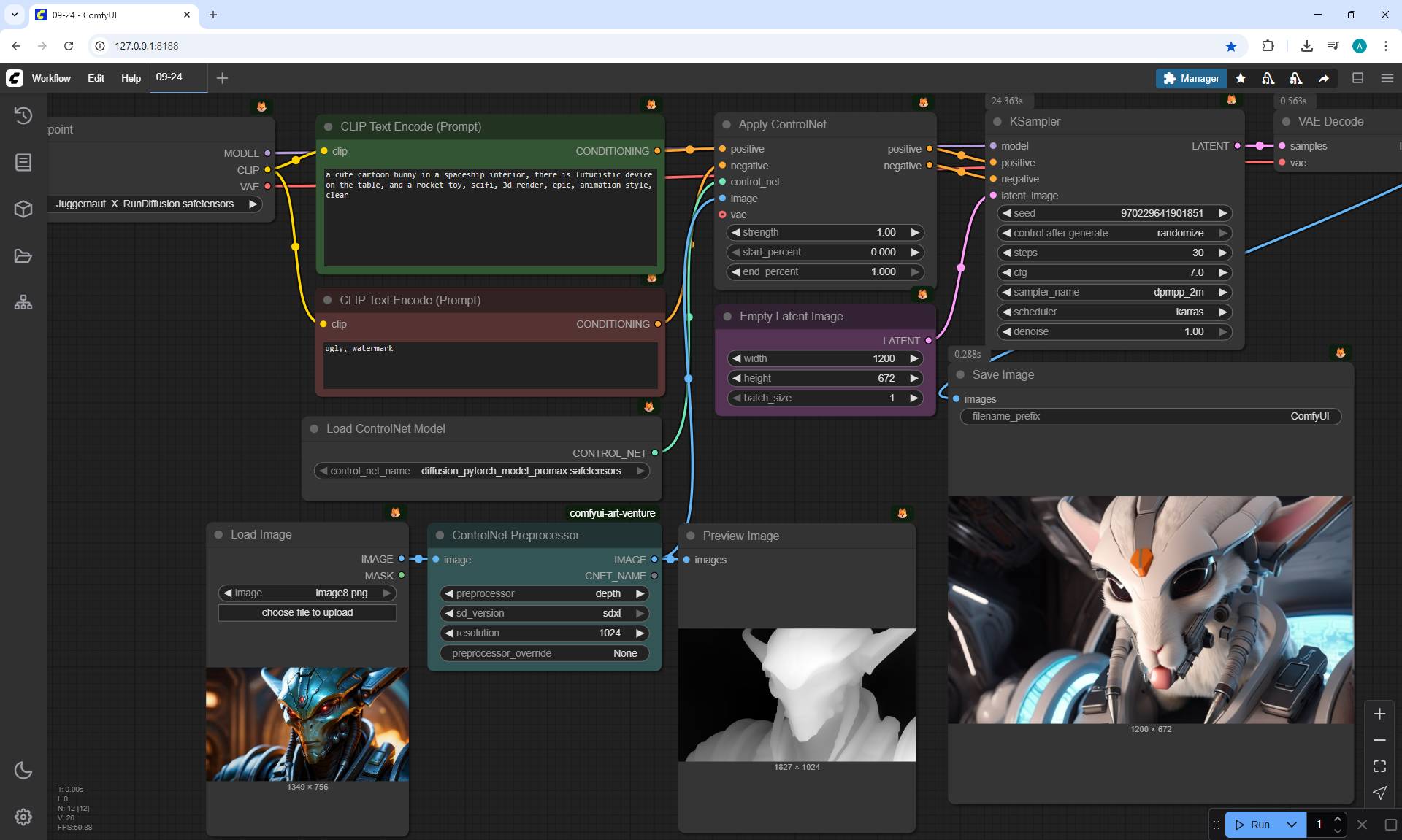This screenshot has height=840, width=1402.
Task: Open settings gear in sidebar
Action: pyautogui.click(x=23, y=817)
